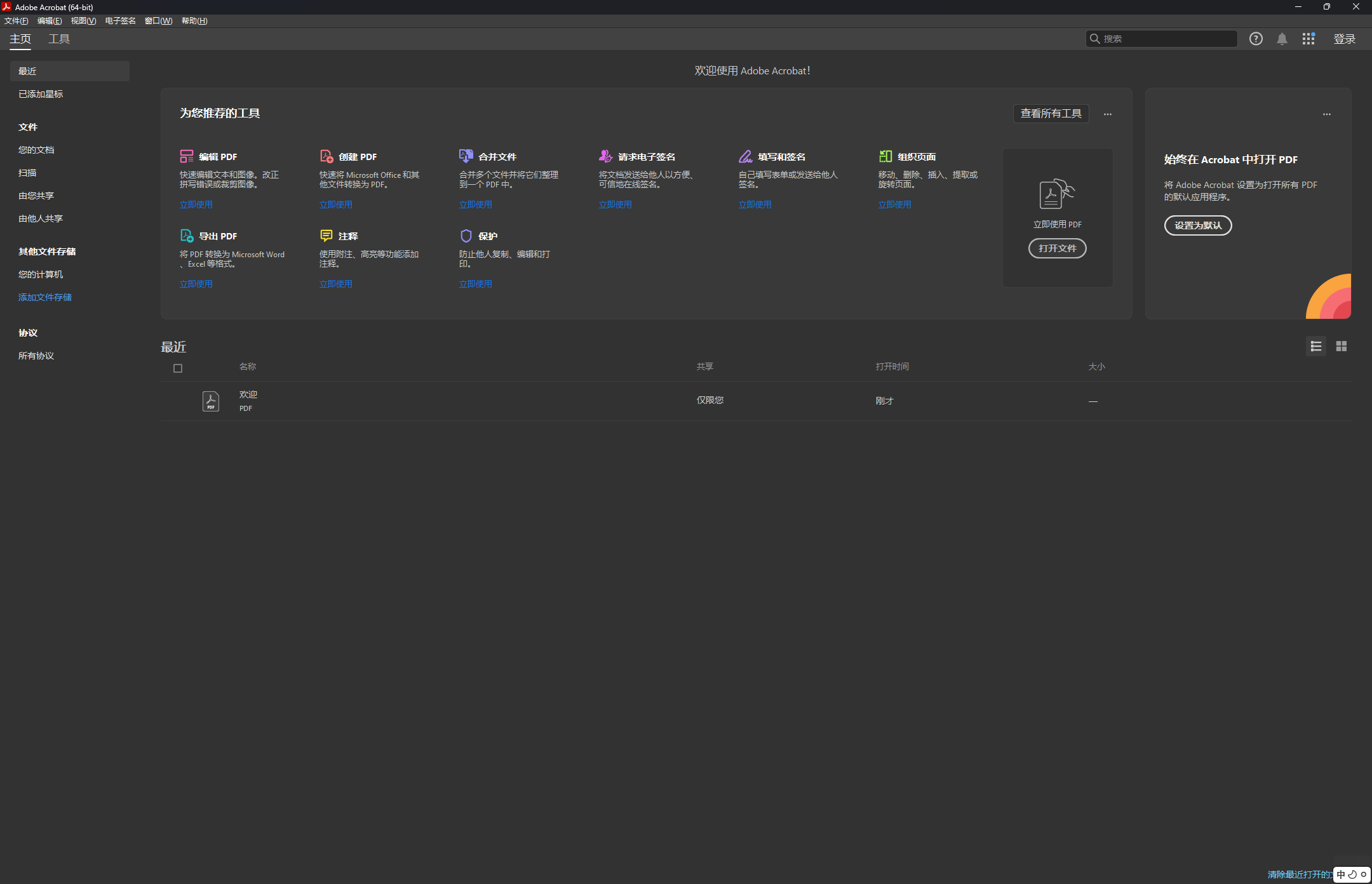Click the 查看所有工具 button

[1051, 114]
